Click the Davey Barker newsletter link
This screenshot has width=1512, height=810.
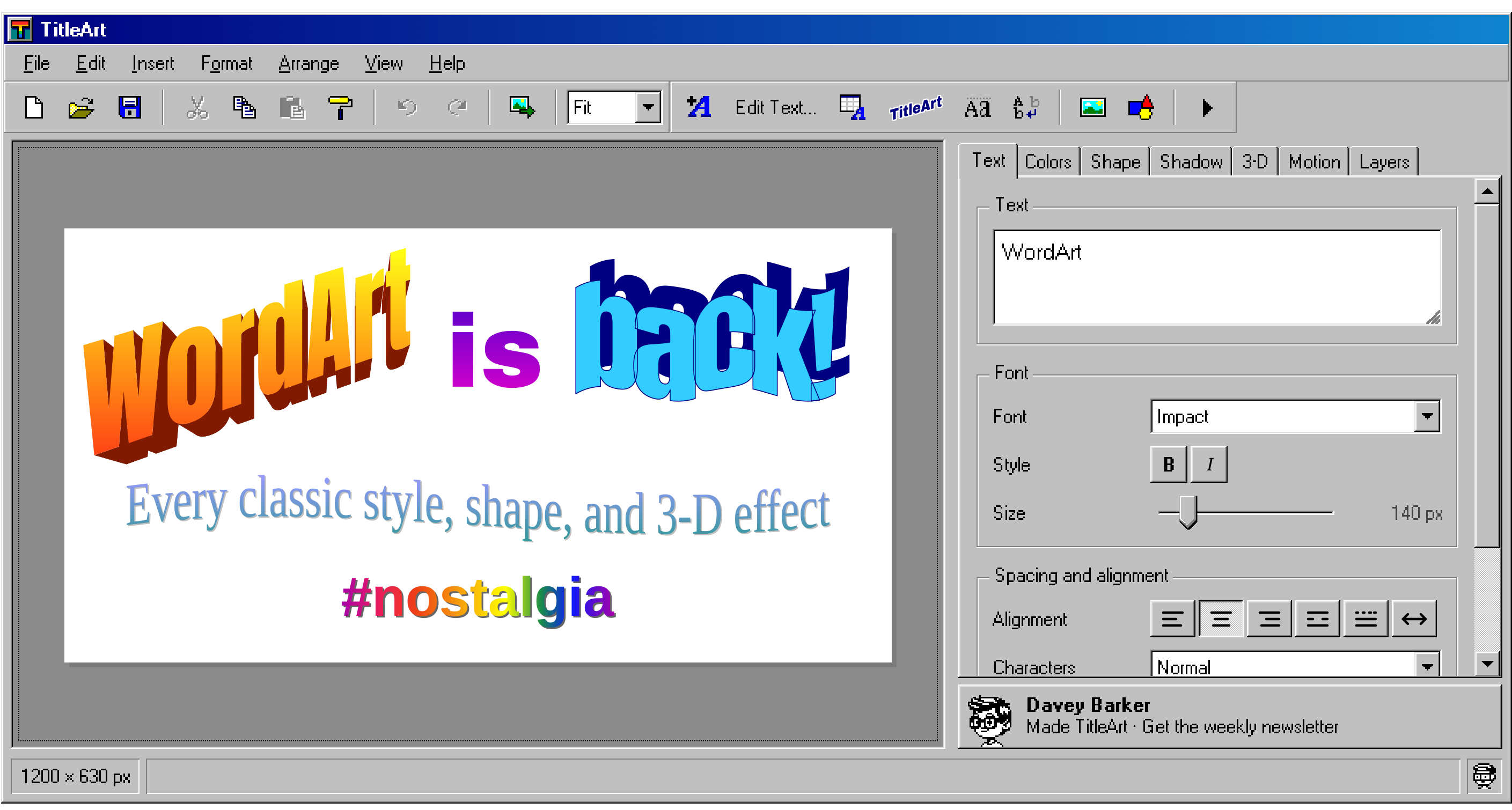tap(1230, 716)
